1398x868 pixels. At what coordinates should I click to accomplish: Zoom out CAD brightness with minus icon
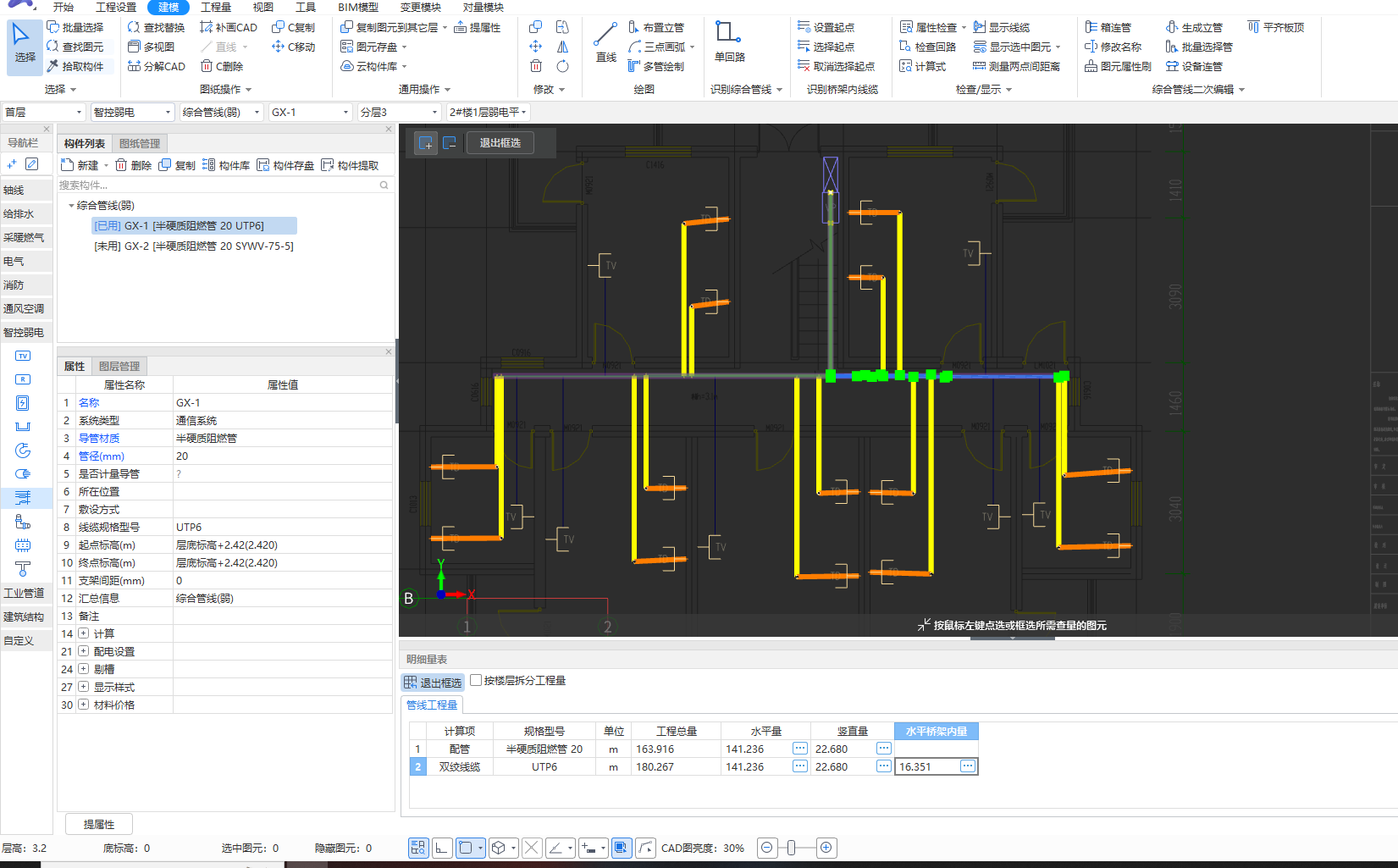766,848
